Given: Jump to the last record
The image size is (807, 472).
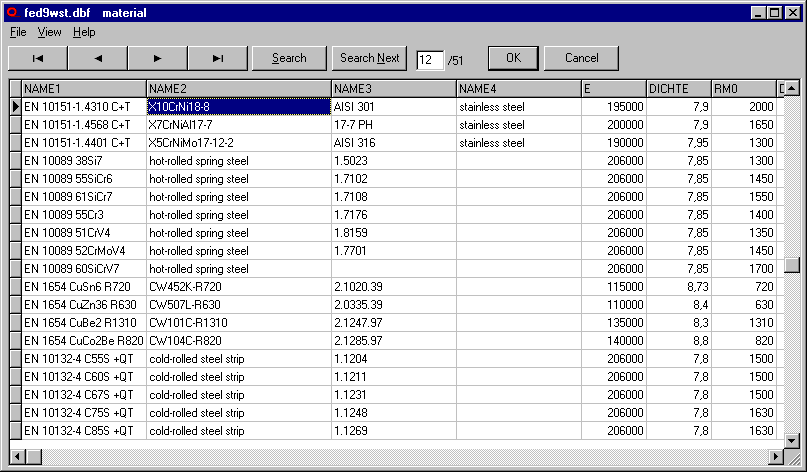Looking at the screenshot, I should (x=218, y=58).
